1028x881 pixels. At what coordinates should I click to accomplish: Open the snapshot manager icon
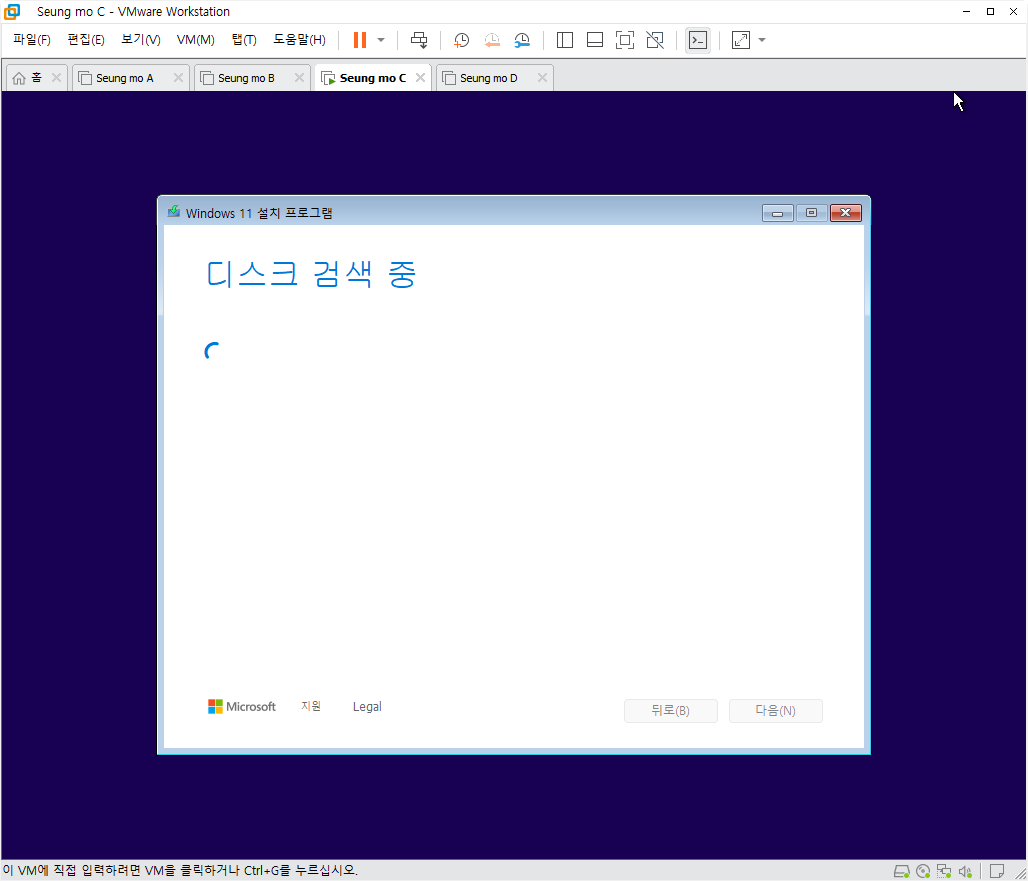click(522, 40)
